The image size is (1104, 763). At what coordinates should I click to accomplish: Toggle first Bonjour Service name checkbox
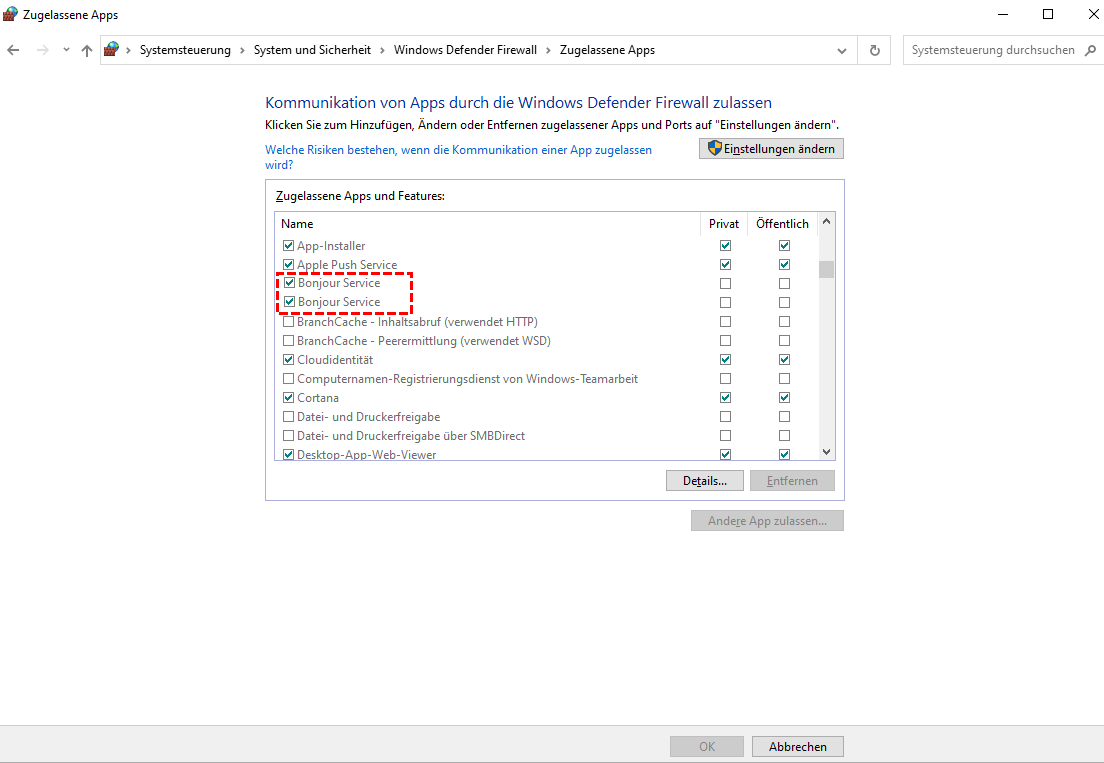(x=289, y=283)
